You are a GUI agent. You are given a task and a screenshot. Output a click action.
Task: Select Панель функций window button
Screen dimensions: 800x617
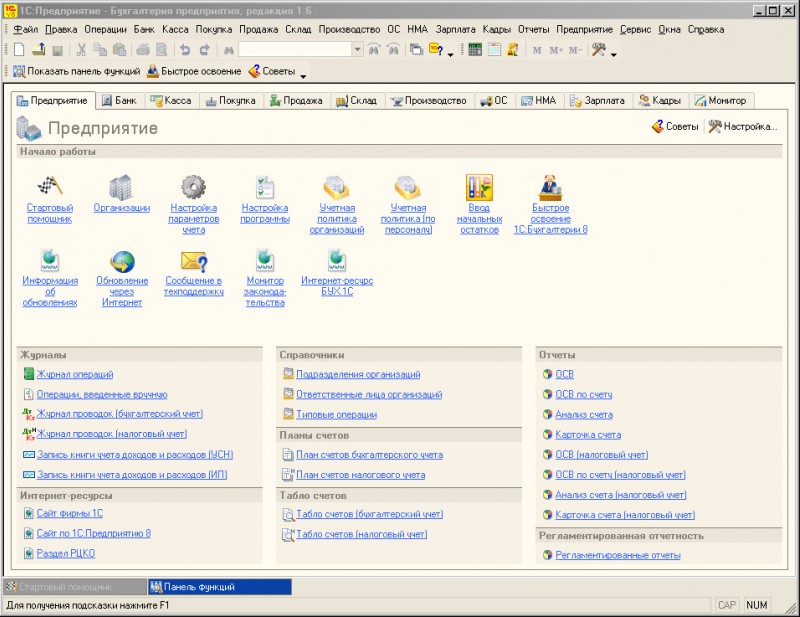[x=220, y=587]
